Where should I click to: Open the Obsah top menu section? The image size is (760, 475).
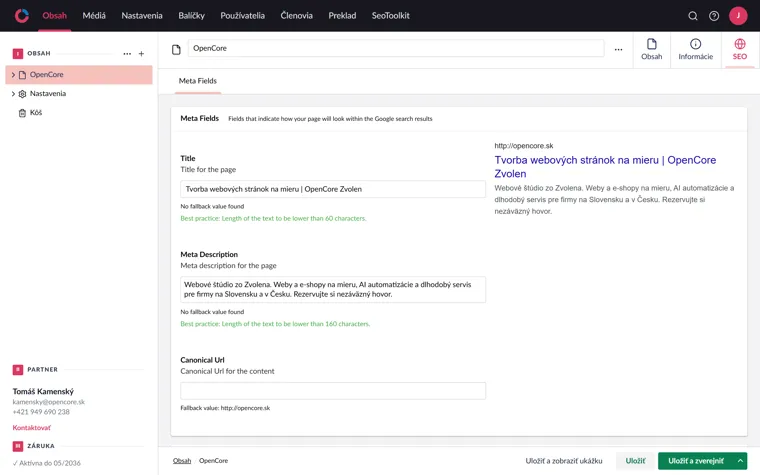(x=54, y=16)
